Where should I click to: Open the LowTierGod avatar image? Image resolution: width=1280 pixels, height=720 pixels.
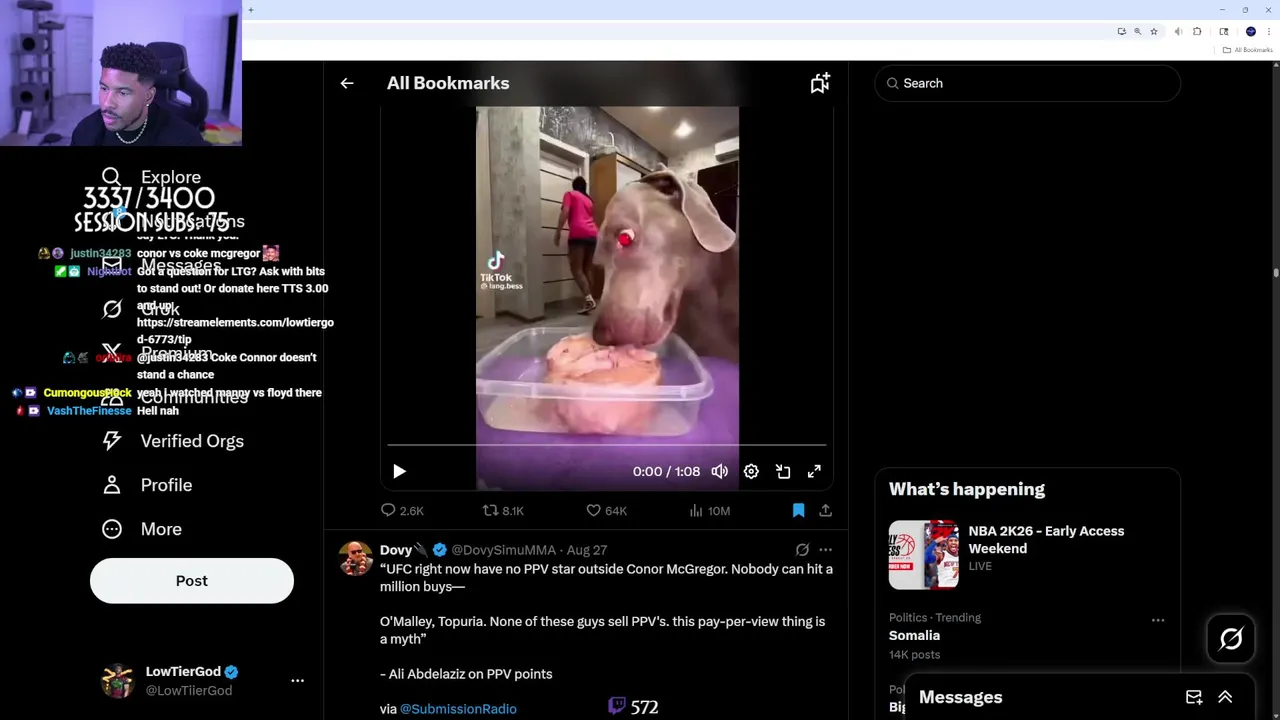117,681
